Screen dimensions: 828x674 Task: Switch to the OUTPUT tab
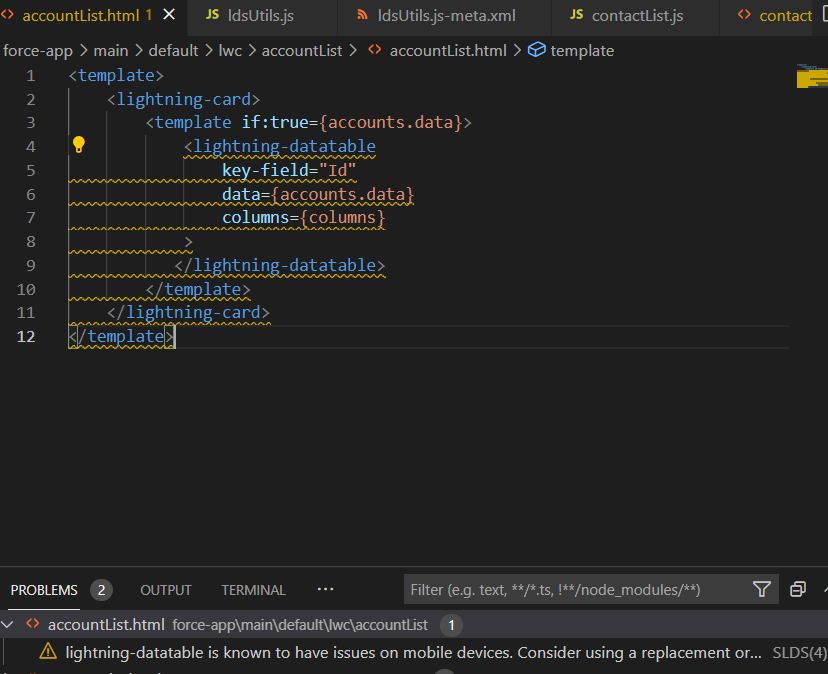pyautogui.click(x=165, y=590)
